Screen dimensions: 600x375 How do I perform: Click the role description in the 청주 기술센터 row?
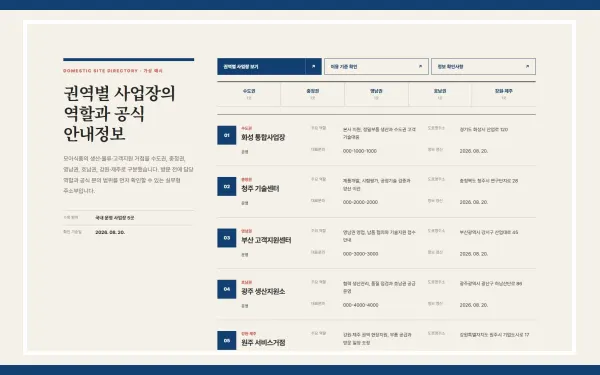click(377, 184)
